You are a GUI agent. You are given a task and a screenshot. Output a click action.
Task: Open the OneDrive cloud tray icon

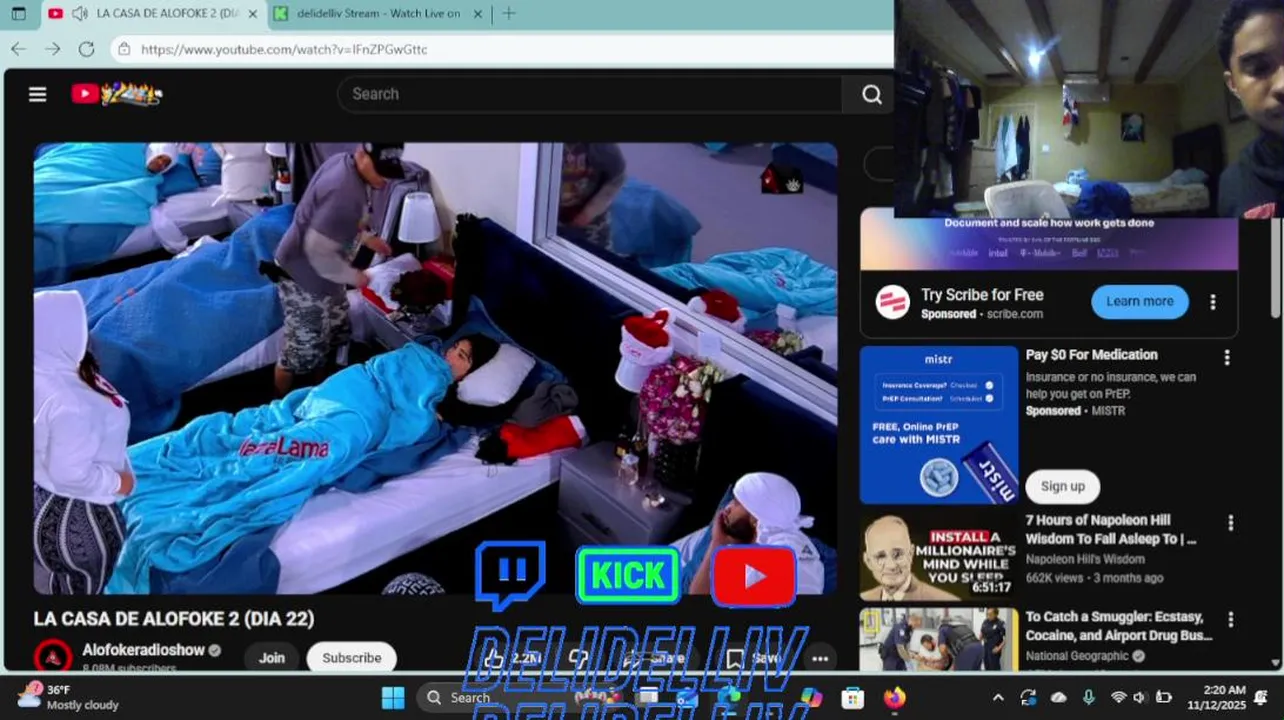pos(1059,697)
